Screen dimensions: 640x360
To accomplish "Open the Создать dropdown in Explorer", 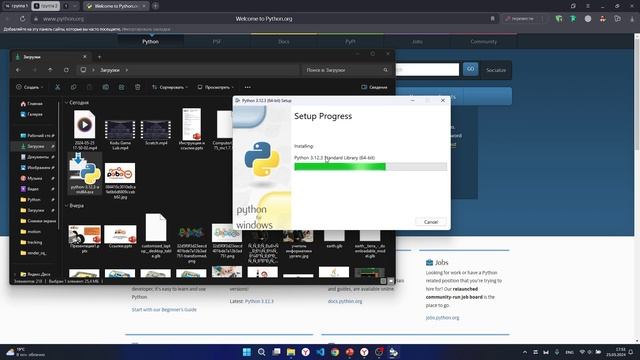I will pos(30,87).
